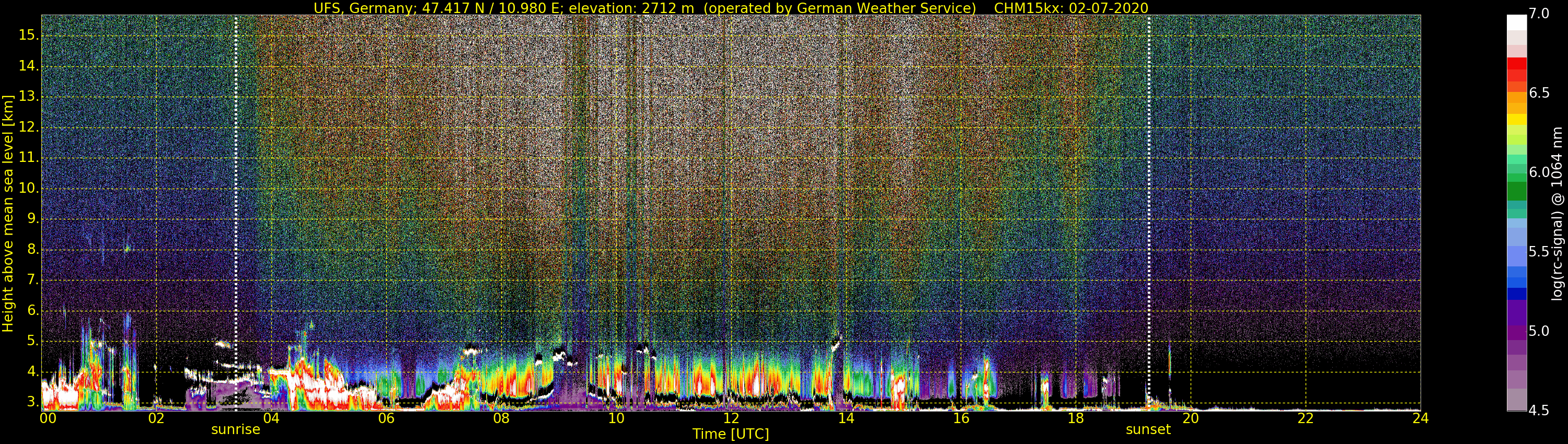The width and height of the screenshot is (1568, 444).
Task: Click the "sunrise" label below the time axis
Action: (x=236, y=430)
